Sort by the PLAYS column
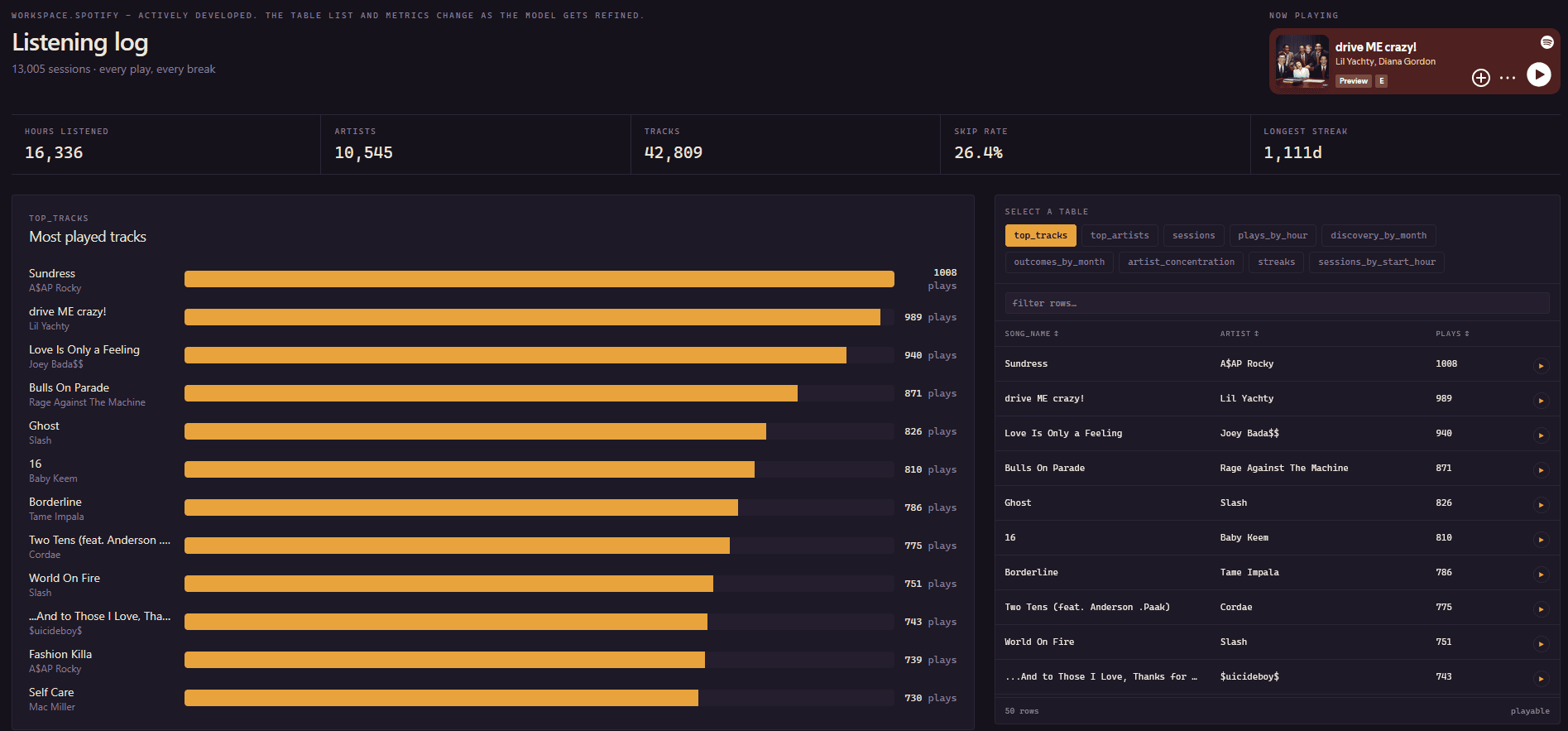1568x731 pixels. pos(1452,334)
